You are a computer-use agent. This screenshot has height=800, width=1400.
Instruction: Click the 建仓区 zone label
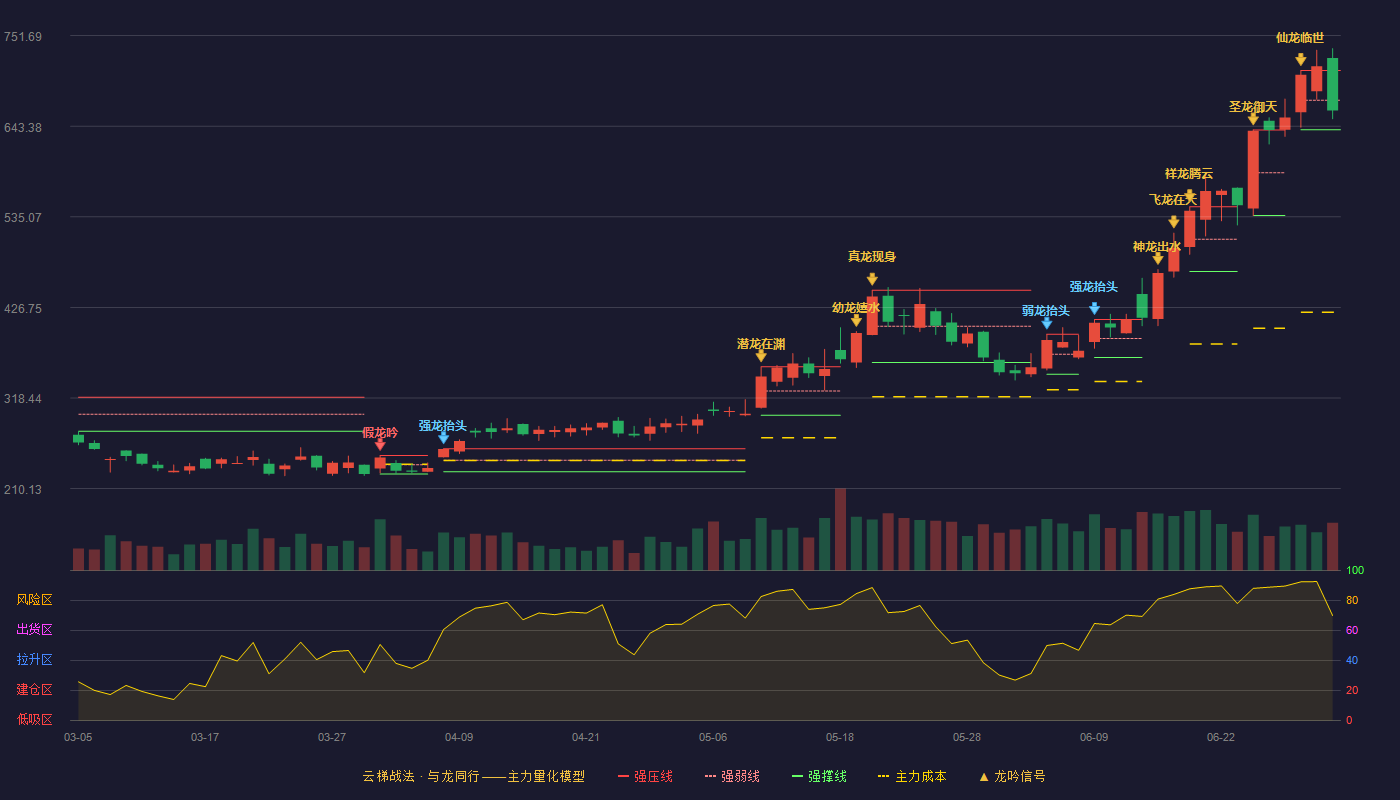coord(34,690)
